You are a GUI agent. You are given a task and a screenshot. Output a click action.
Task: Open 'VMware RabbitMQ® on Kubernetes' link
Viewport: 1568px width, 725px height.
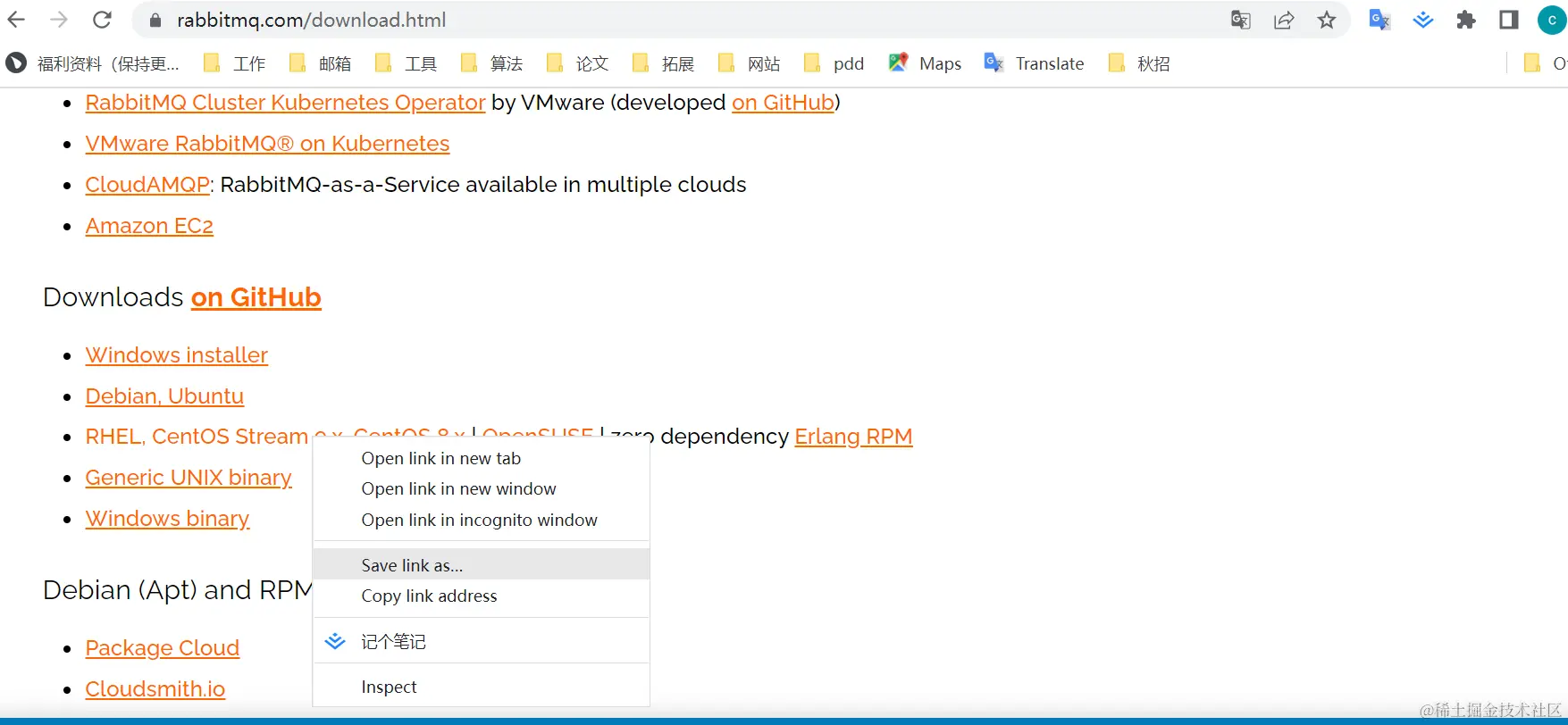(x=267, y=144)
